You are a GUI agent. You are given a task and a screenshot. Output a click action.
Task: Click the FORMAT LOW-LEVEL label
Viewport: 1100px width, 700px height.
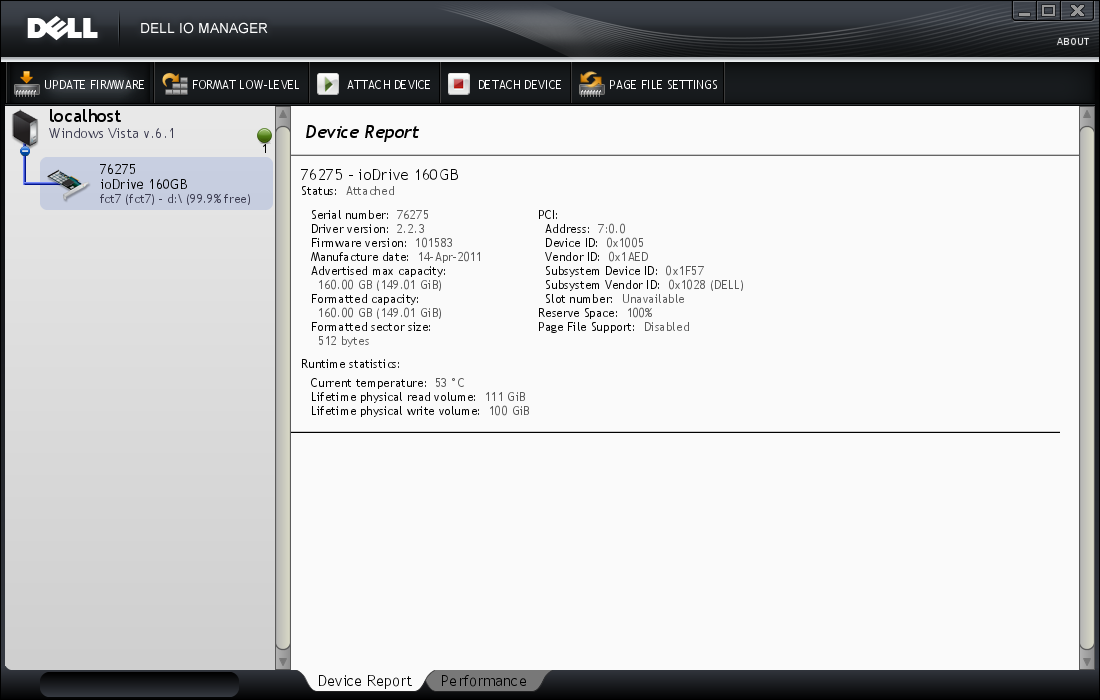(x=246, y=85)
